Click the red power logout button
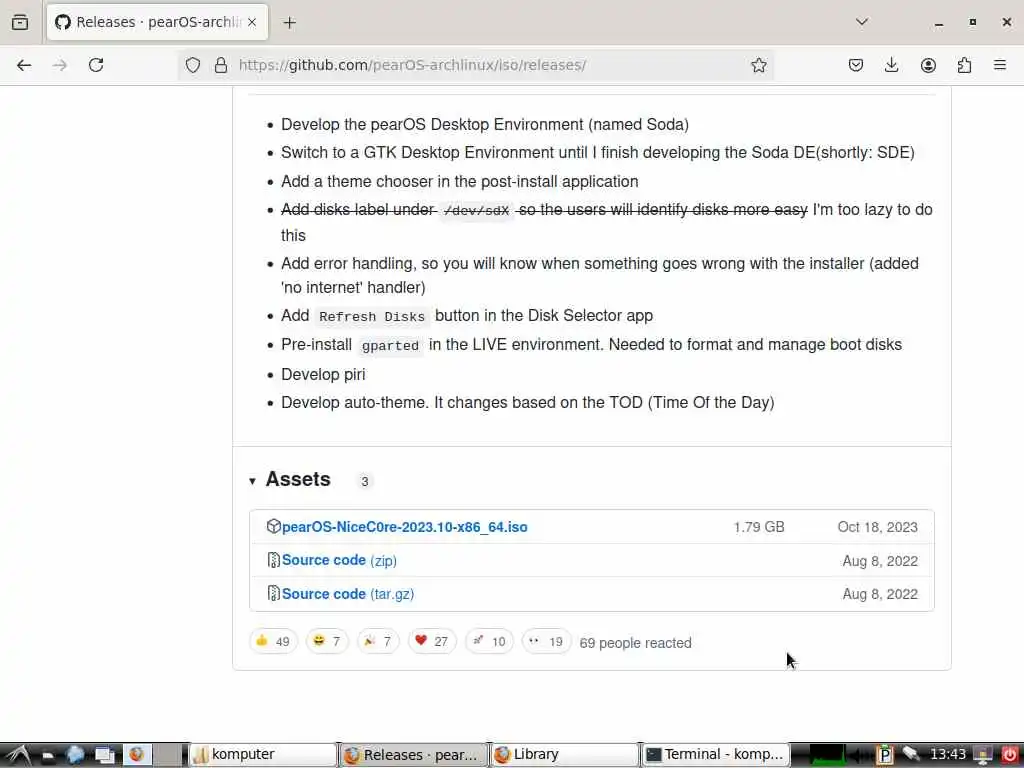Image resolution: width=1024 pixels, height=768 pixels. pos(1009,755)
